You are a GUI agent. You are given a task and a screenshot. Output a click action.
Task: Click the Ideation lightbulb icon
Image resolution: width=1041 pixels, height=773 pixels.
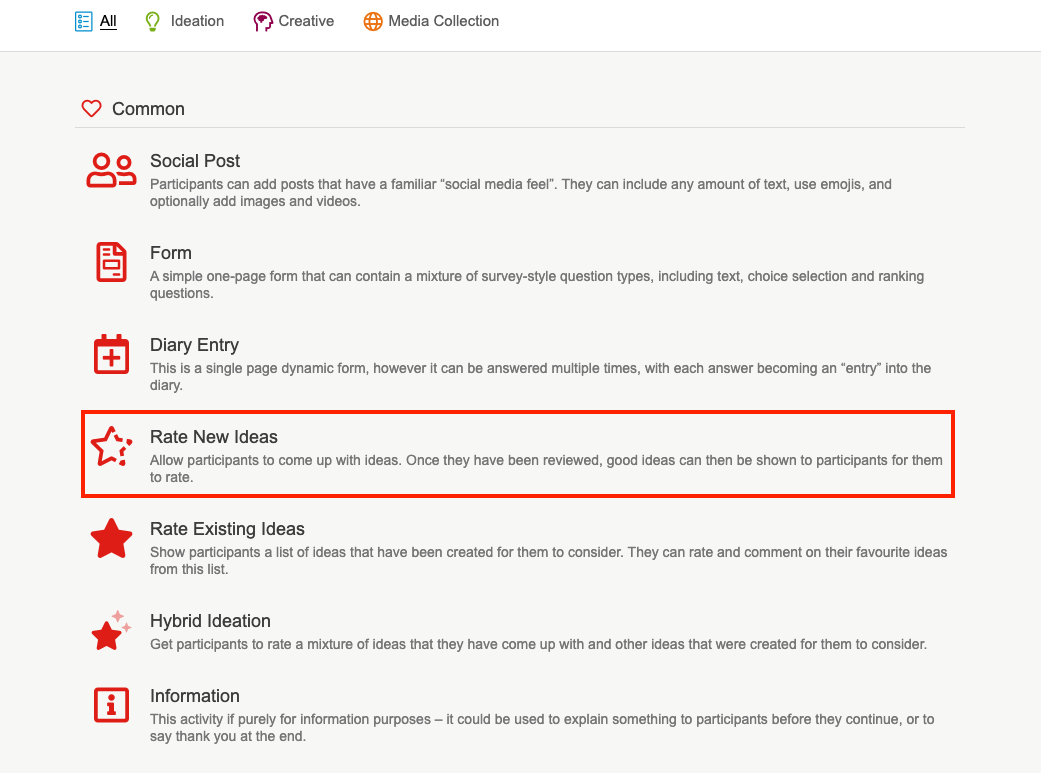(x=153, y=21)
